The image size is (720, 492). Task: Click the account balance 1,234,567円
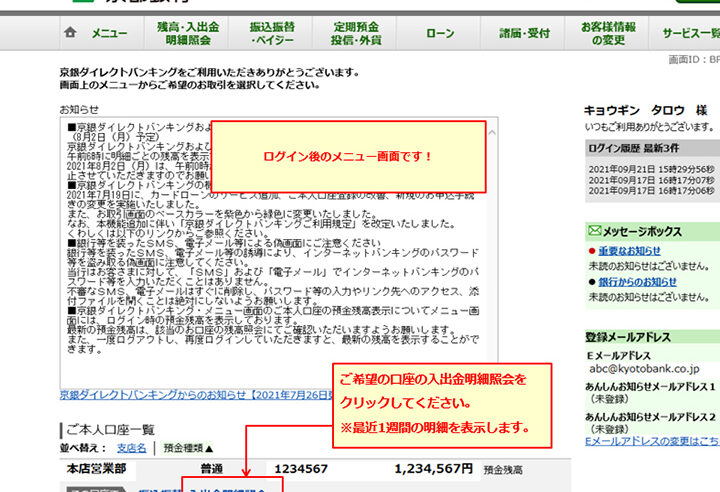433,468
